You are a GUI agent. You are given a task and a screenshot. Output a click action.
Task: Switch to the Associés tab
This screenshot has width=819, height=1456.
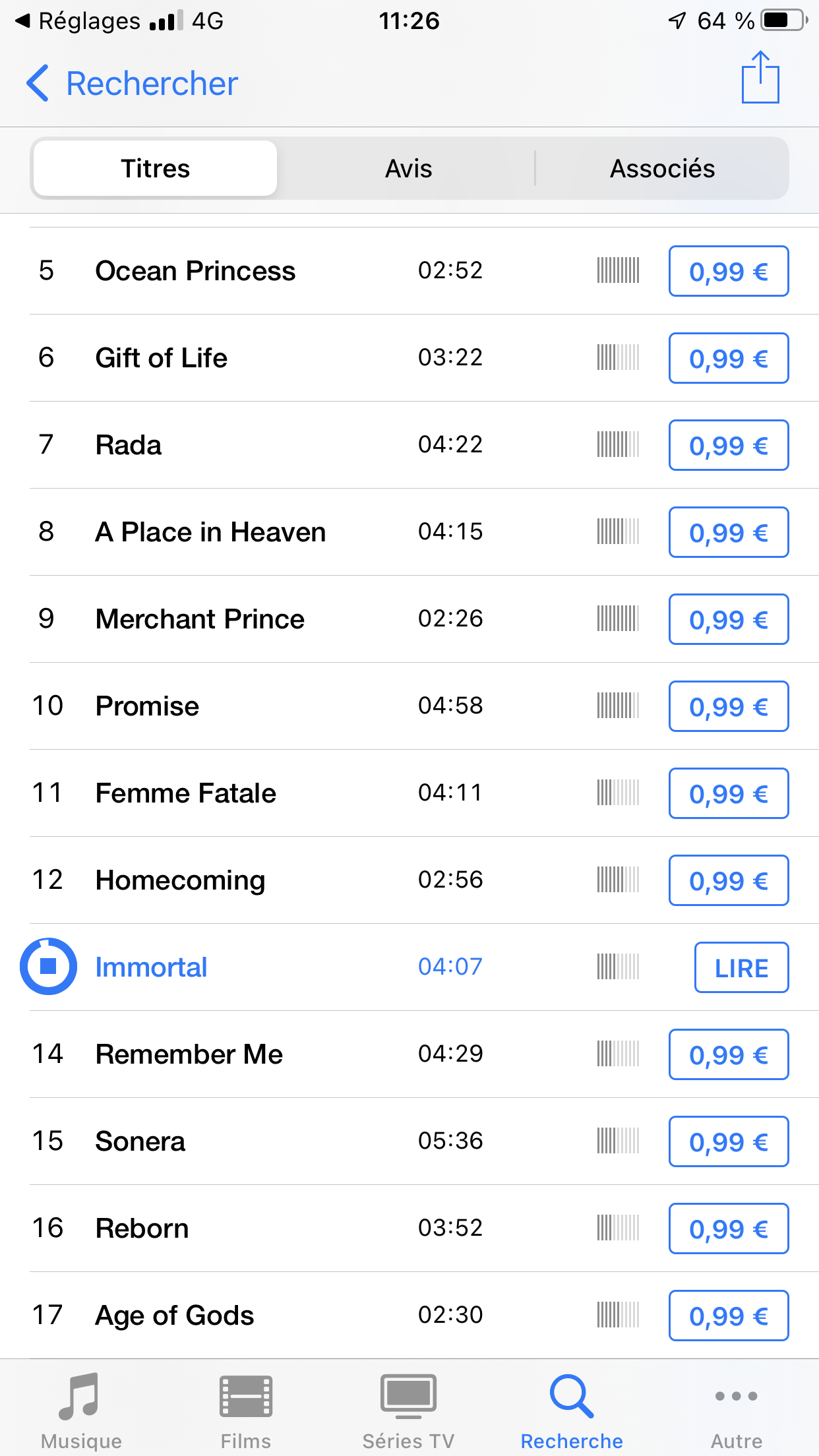[662, 169]
